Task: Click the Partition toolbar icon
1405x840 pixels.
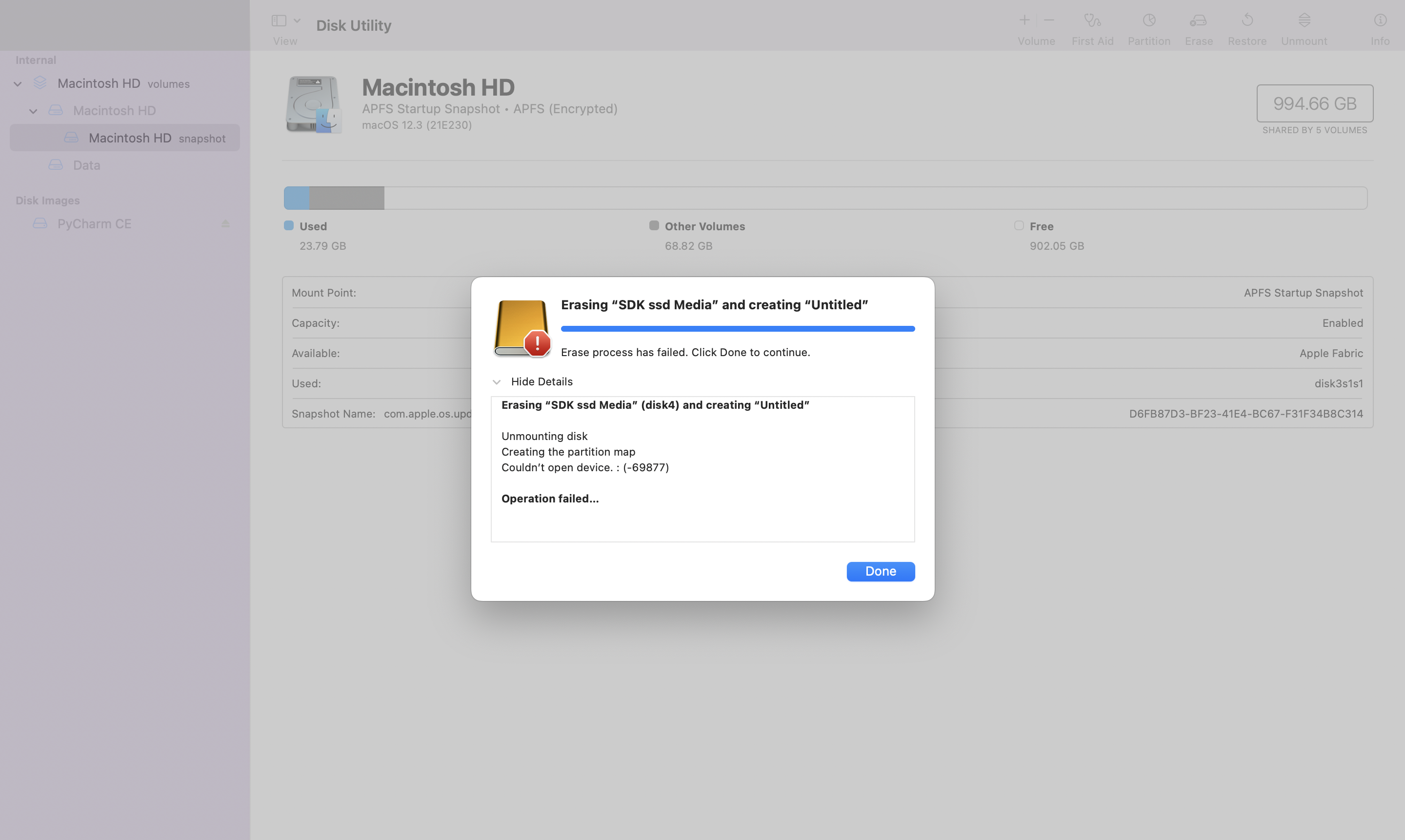Action: pos(1148,21)
